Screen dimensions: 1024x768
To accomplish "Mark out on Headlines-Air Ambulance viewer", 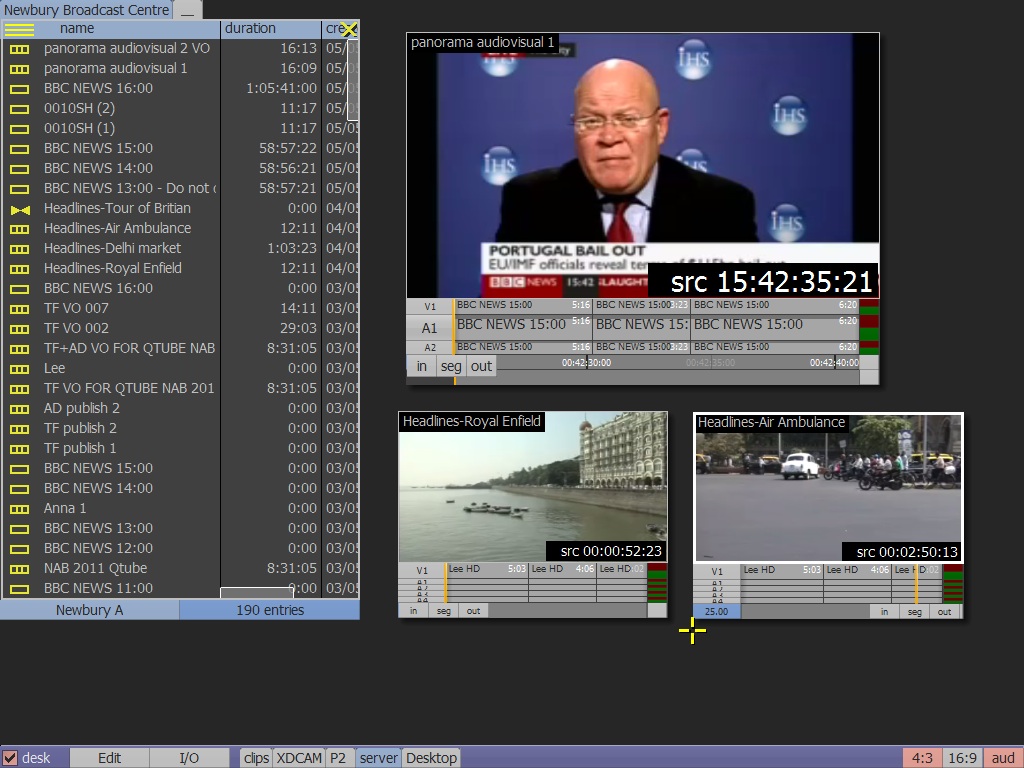I will (944, 612).
